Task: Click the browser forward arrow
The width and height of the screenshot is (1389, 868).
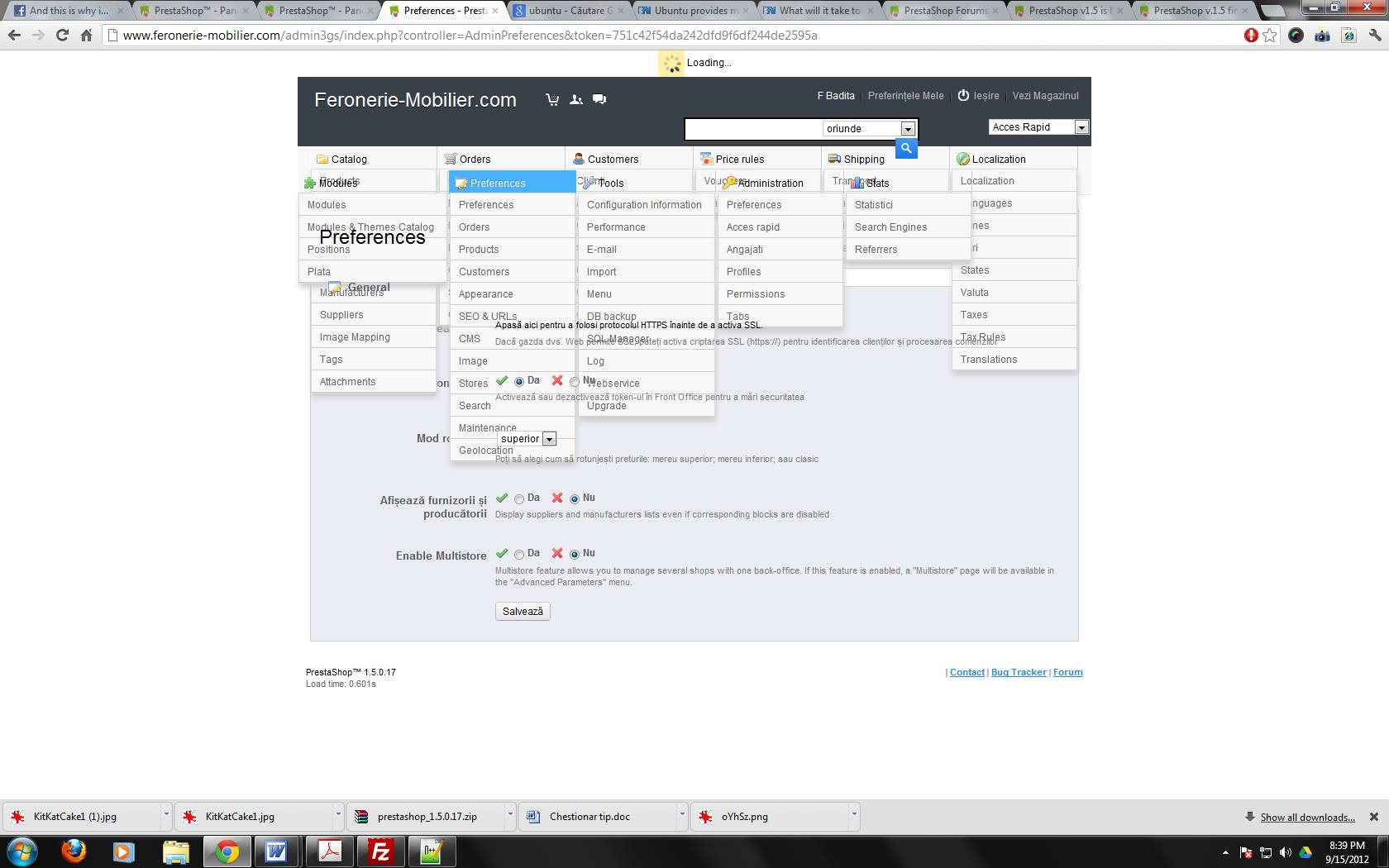Action: 38,36
